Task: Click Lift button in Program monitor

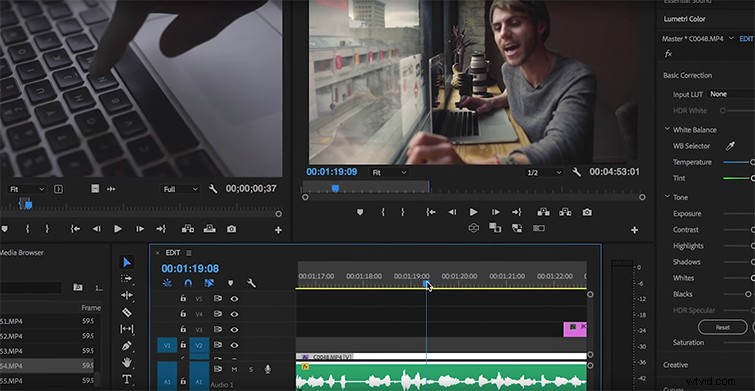Action: [544, 212]
